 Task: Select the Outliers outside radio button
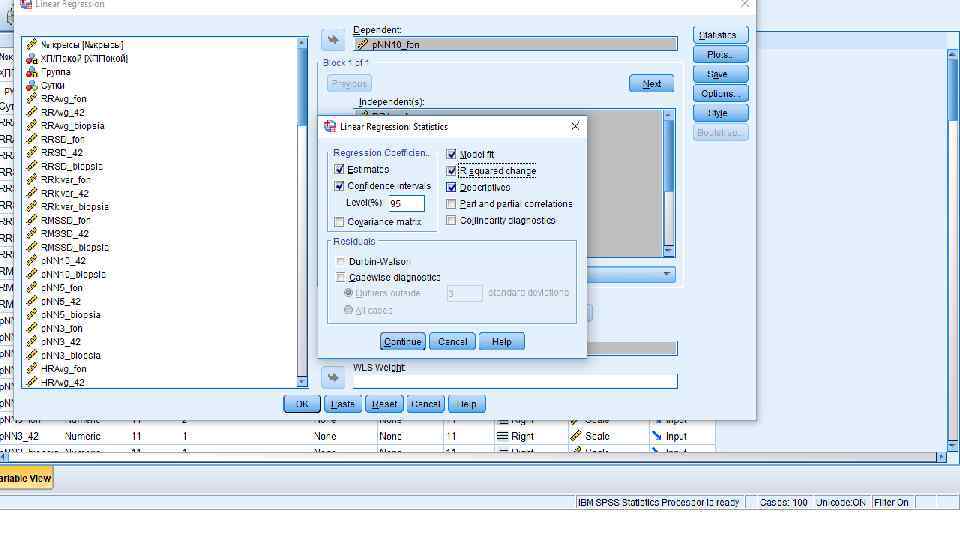point(348,293)
